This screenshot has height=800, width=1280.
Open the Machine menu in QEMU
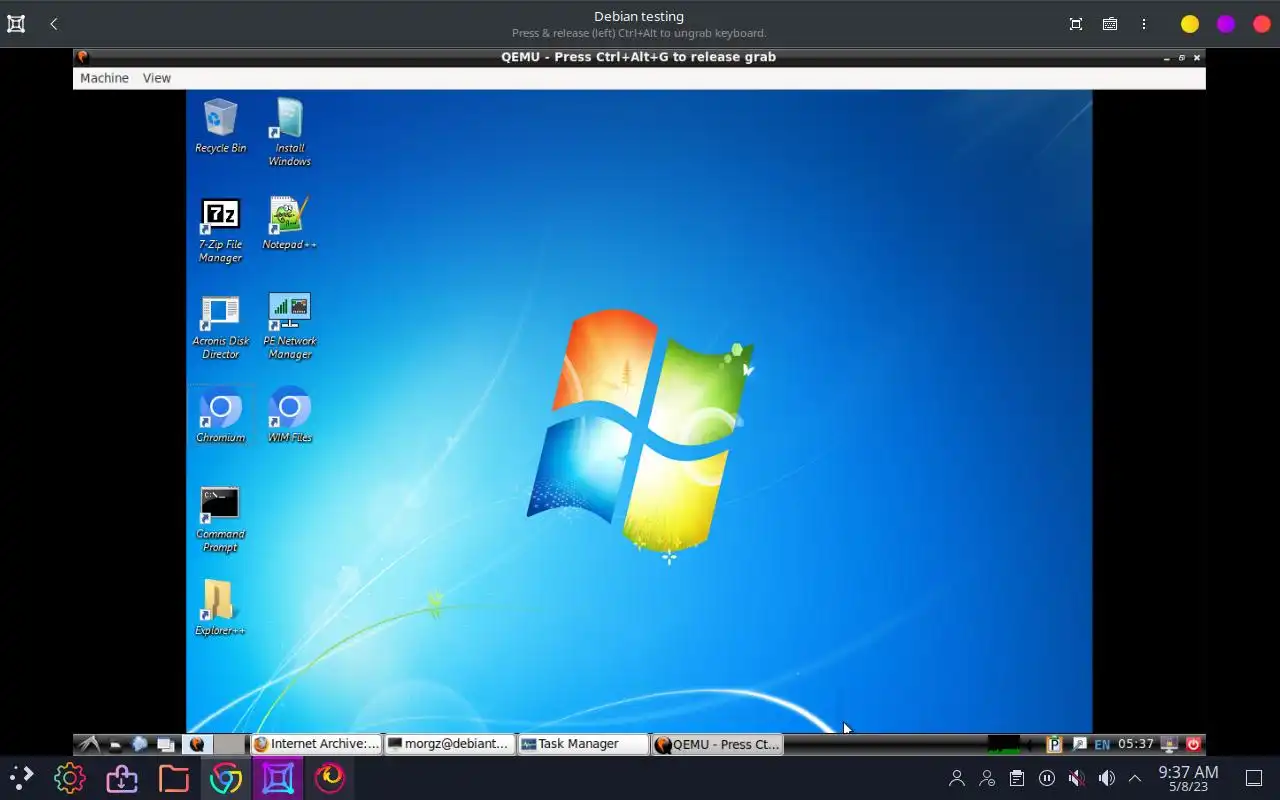pyautogui.click(x=104, y=78)
